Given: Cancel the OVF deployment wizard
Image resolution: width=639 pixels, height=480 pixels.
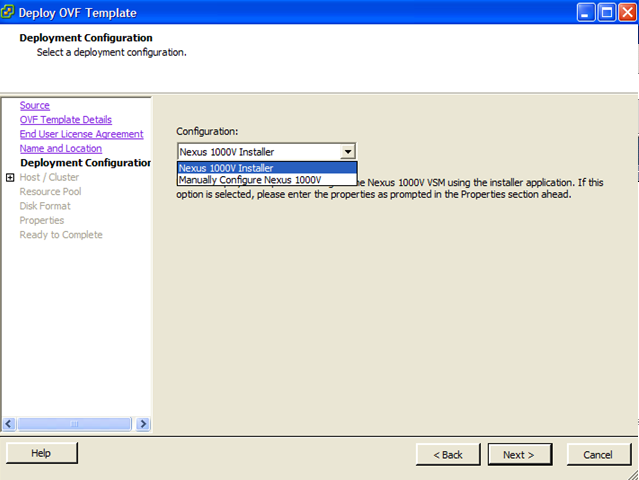Looking at the screenshot, I should coord(598,455).
